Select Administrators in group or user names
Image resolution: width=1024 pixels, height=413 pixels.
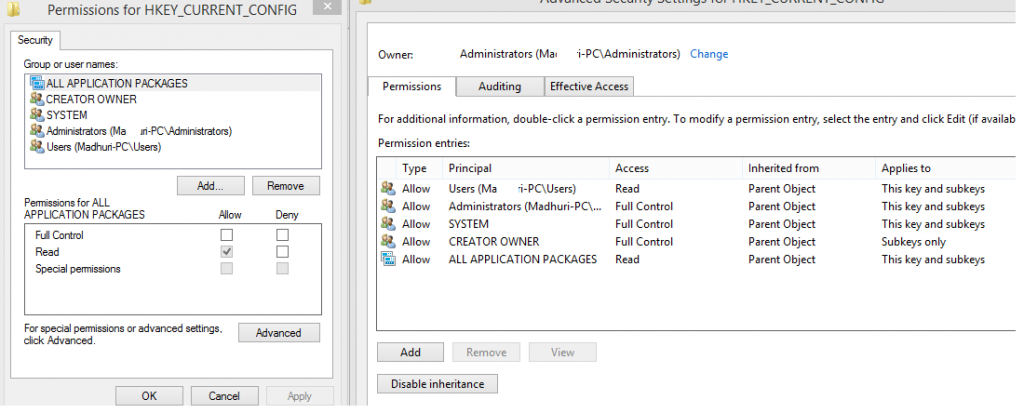pos(139,131)
